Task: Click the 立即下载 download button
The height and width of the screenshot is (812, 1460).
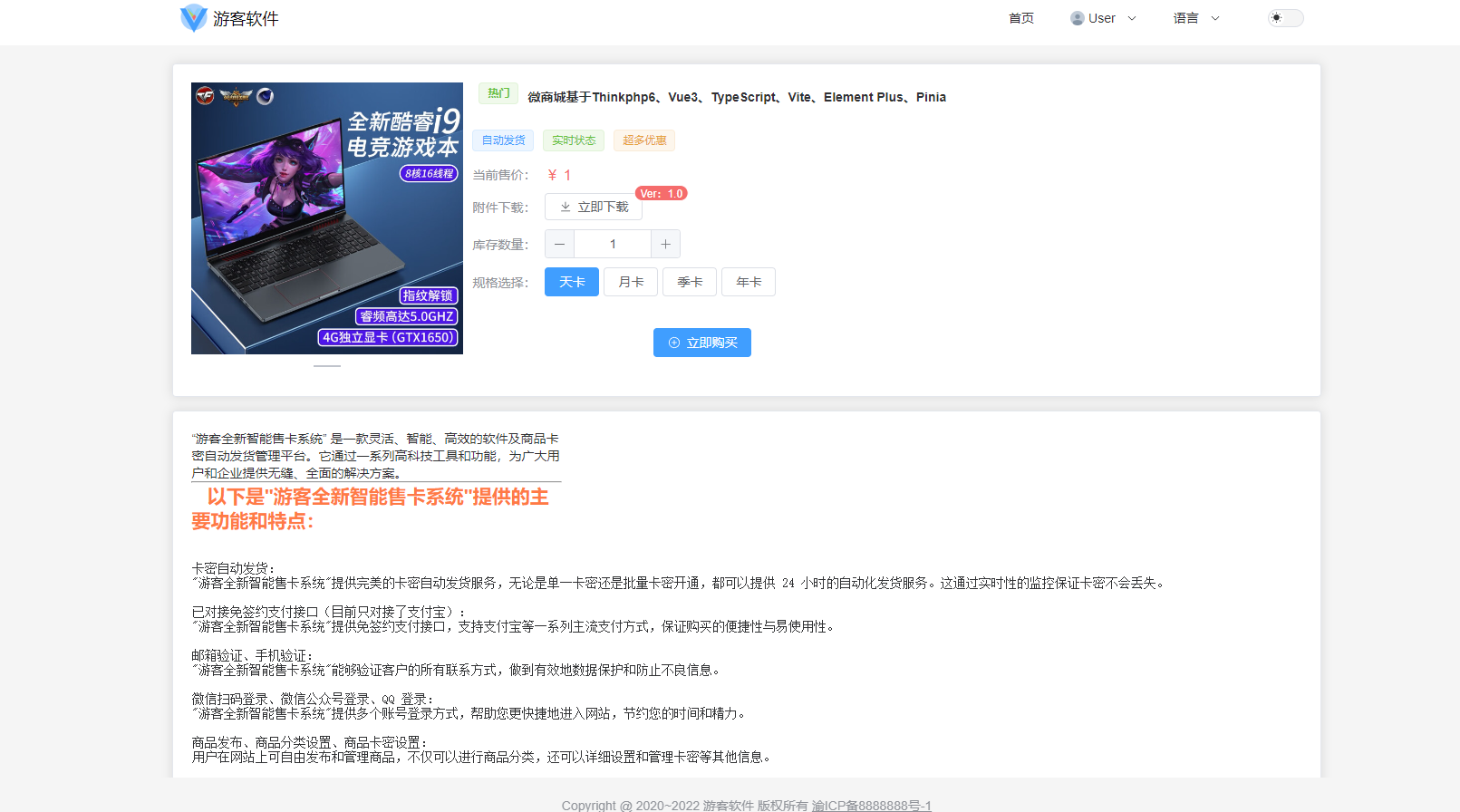Action: click(594, 207)
